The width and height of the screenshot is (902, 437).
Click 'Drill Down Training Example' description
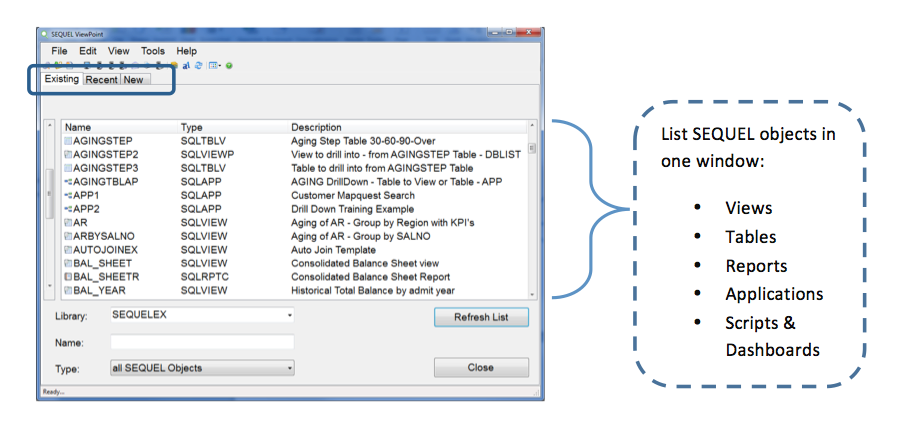click(x=353, y=209)
